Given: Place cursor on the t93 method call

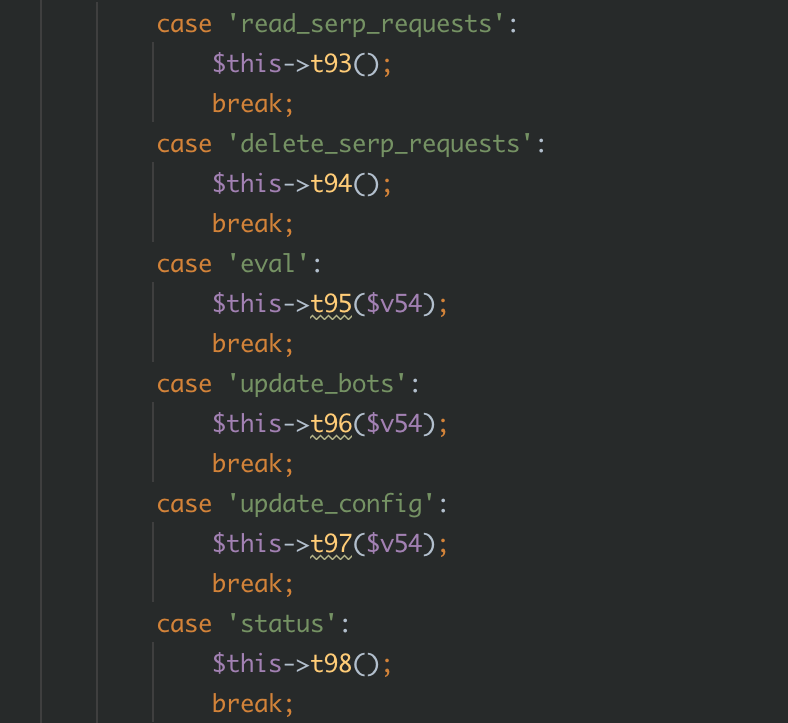Looking at the screenshot, I should tap(331, 64).
